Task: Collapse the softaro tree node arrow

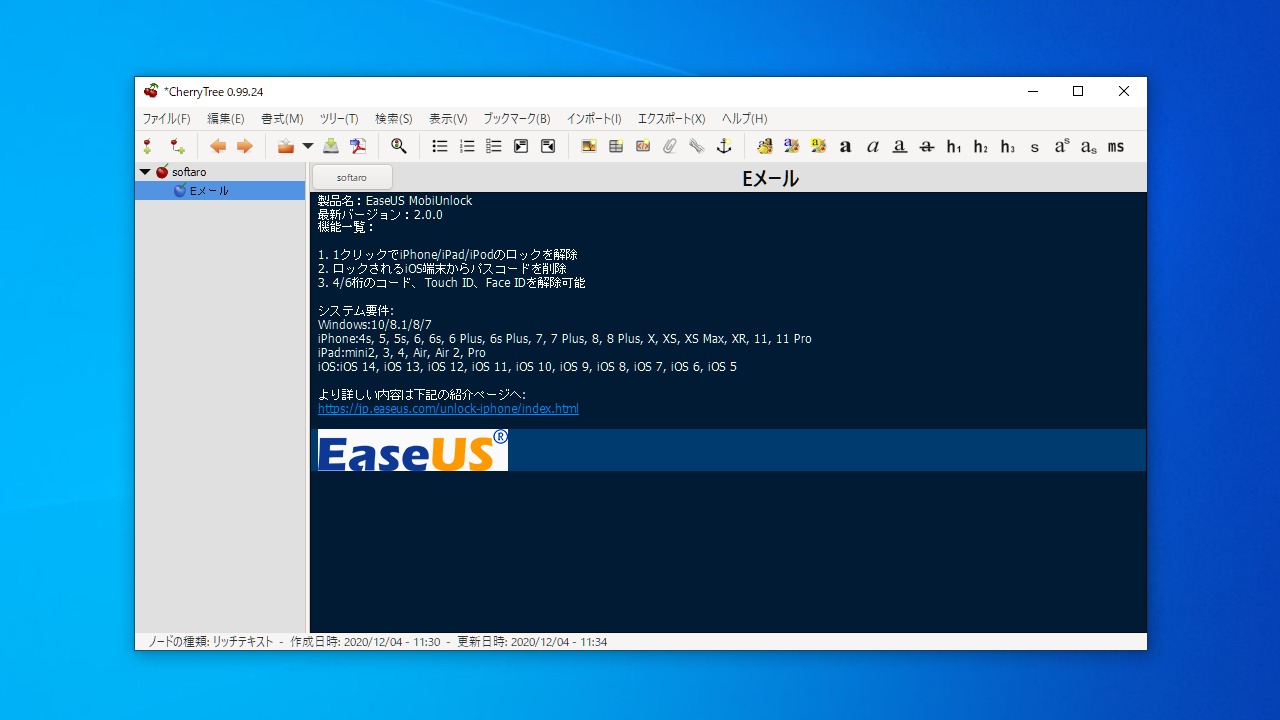Action: point(145,172)
